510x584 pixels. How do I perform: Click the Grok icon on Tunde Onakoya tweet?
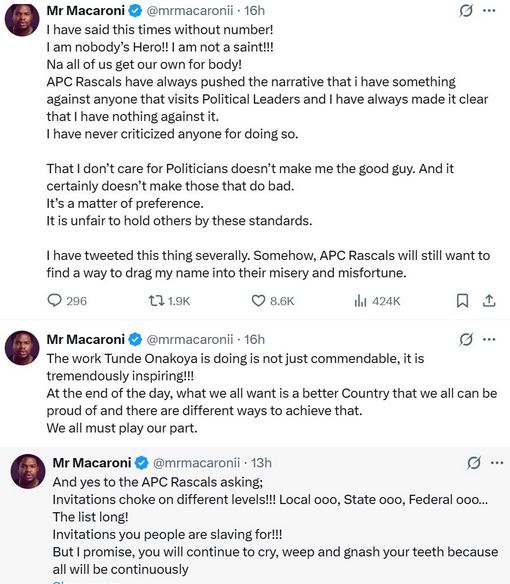click(x=466, y=339)
